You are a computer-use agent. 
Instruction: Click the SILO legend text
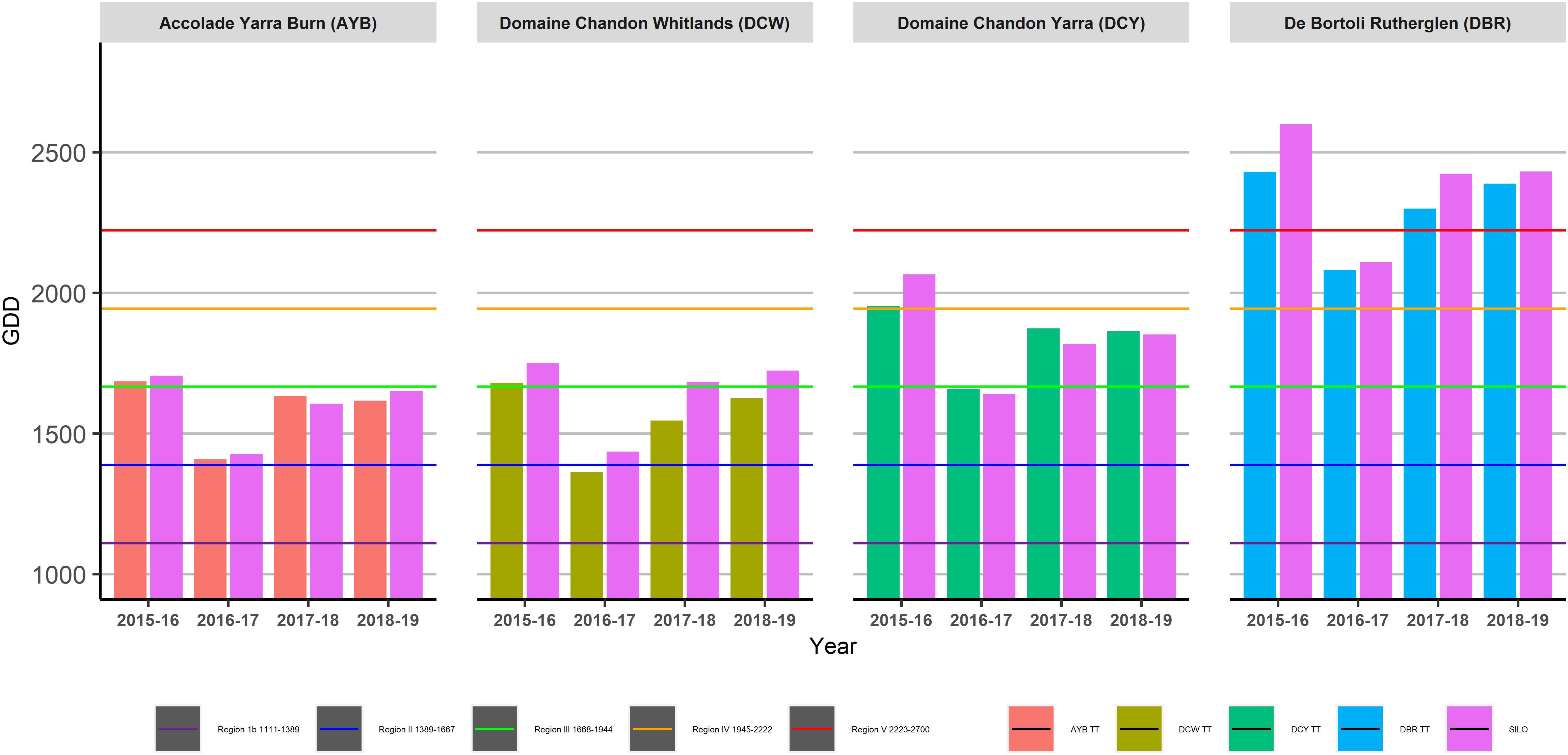(x=1518, y=729)
